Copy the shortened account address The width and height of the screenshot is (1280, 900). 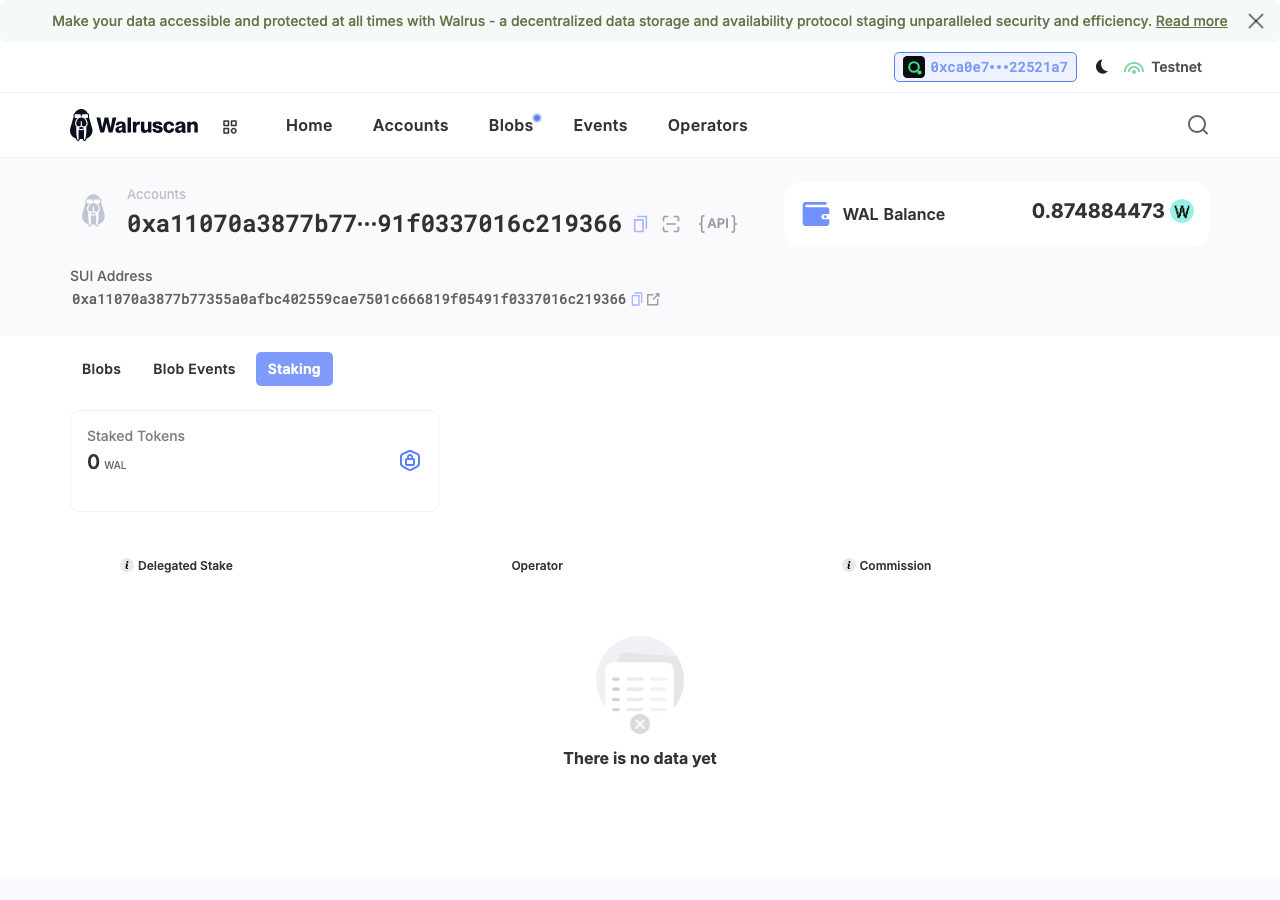click(x=641, y=224)
